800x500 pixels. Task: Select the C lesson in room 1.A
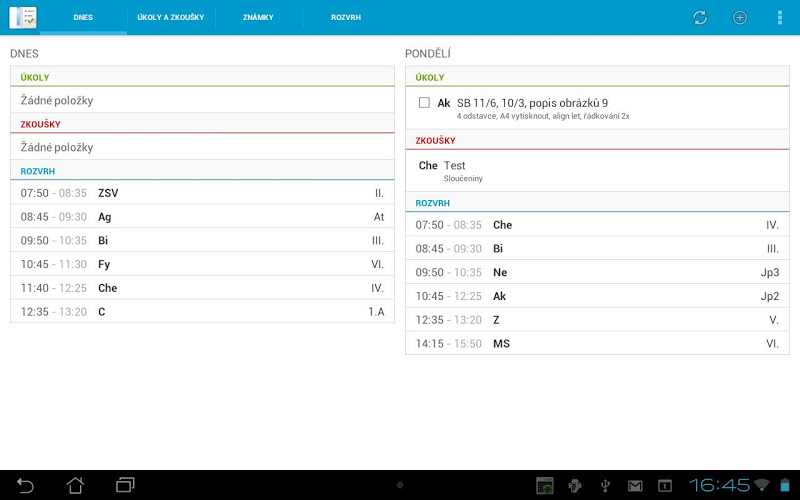click(203, 312)
